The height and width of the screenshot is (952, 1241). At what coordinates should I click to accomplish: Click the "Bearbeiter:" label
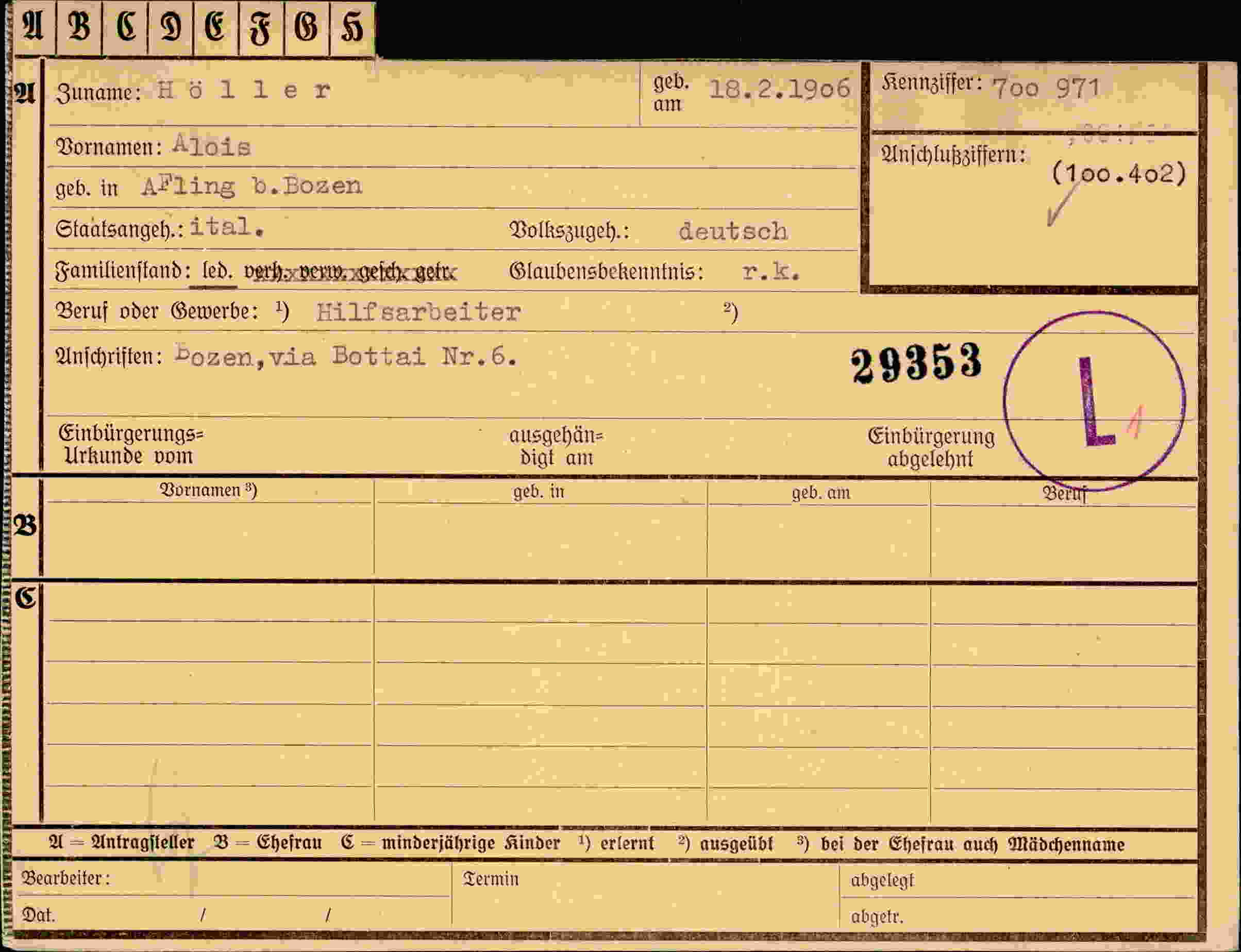click(x=66, y=878)
